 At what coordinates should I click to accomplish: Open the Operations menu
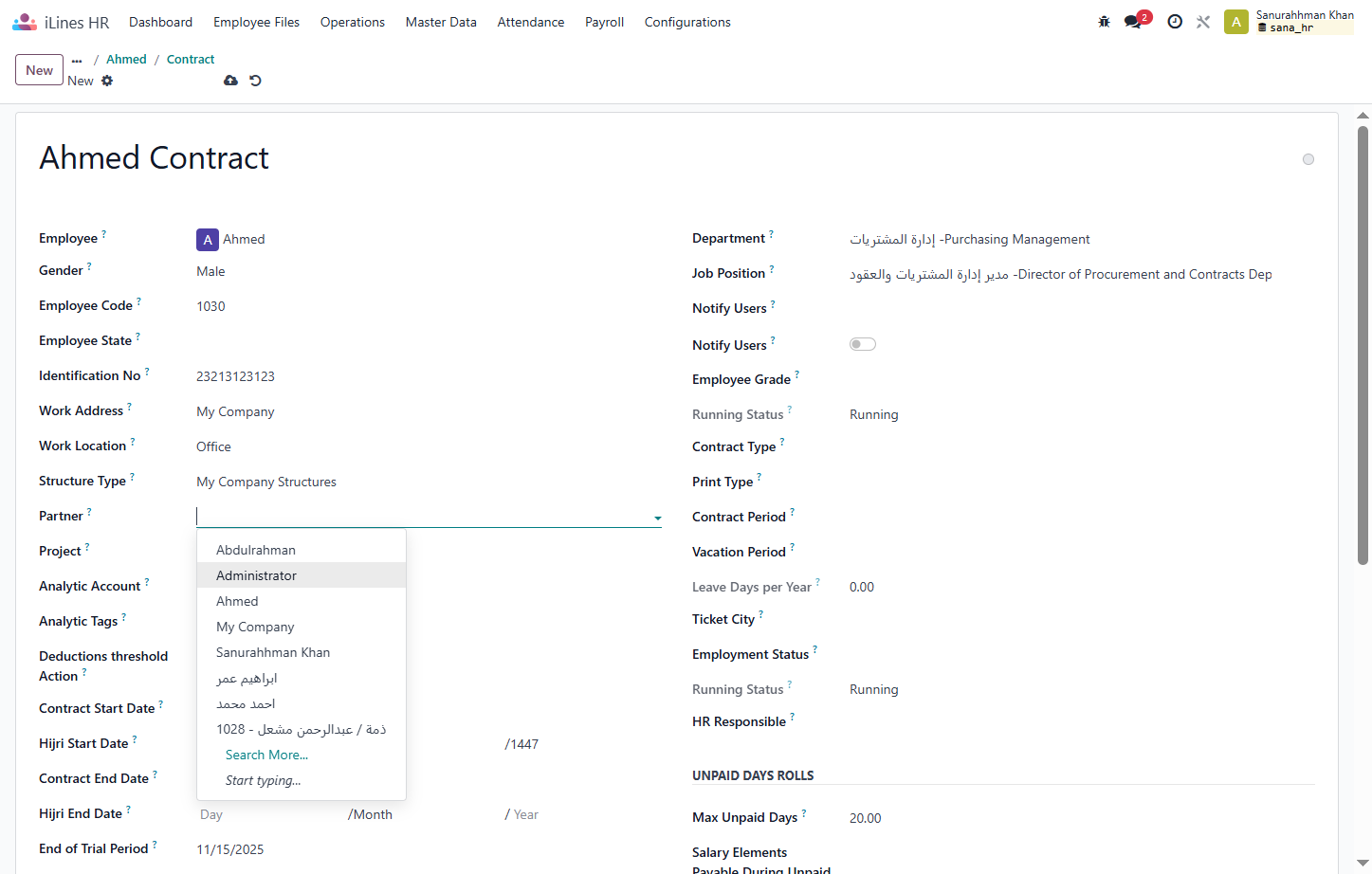[353, 22]
